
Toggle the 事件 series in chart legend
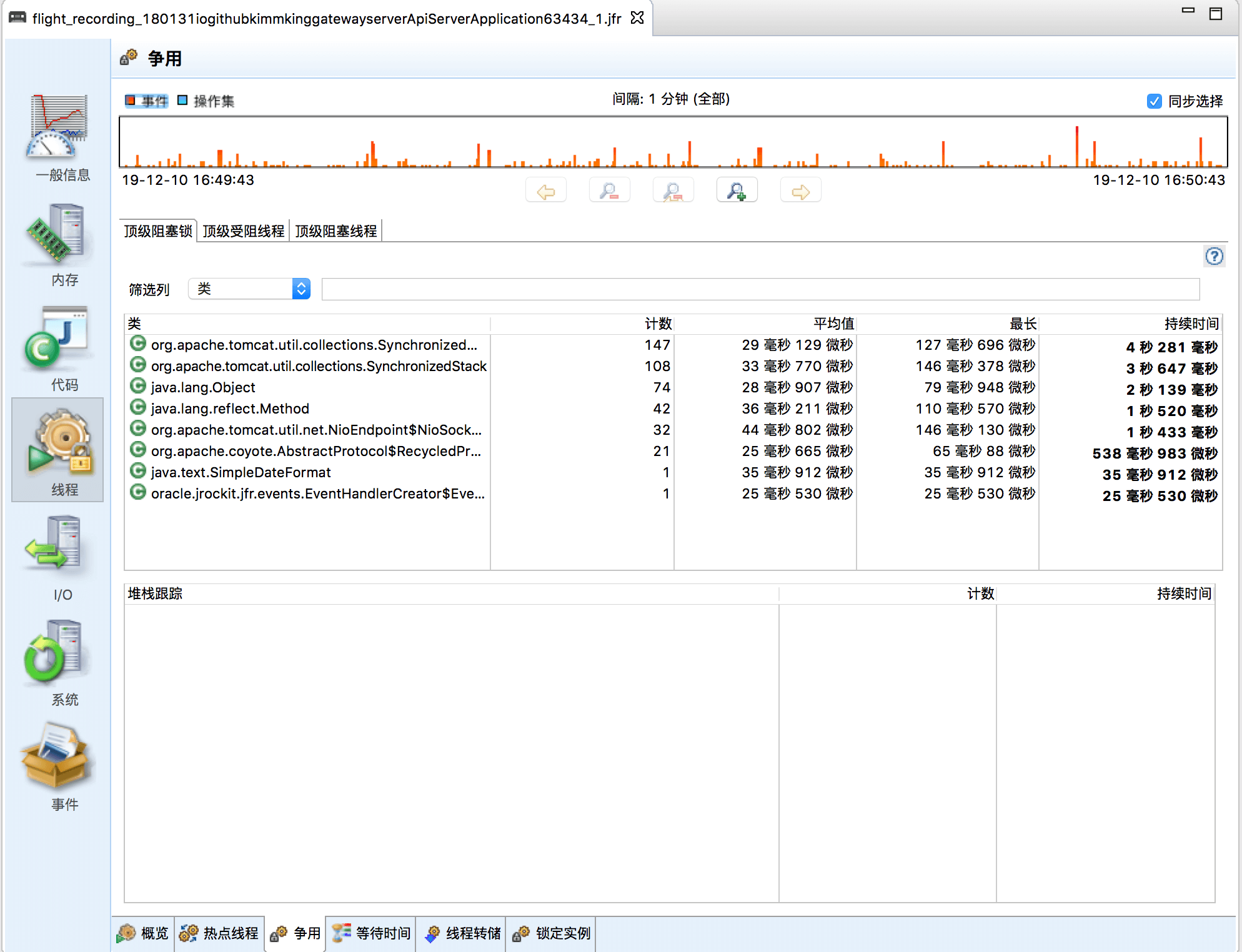pyautogui.click(x=147, y=101)
